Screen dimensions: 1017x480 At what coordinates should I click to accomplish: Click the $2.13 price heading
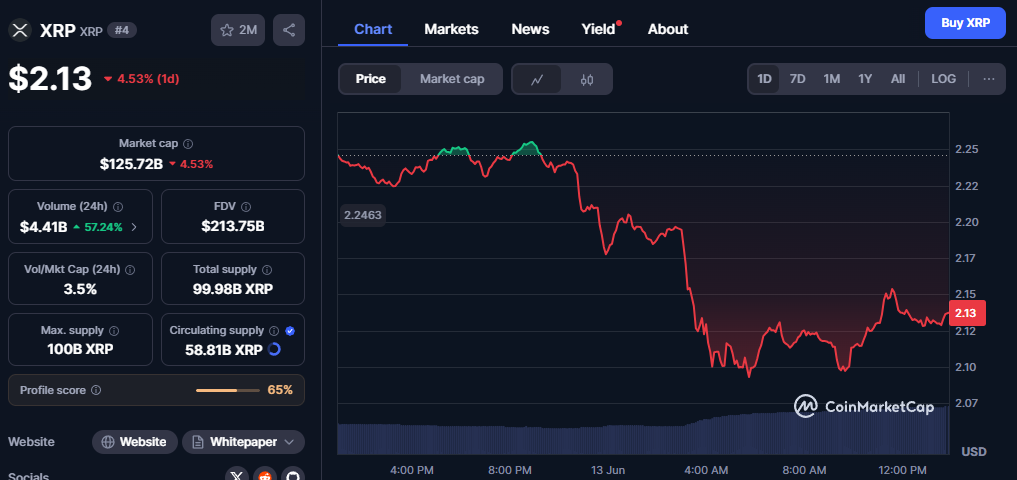[51, 78]
